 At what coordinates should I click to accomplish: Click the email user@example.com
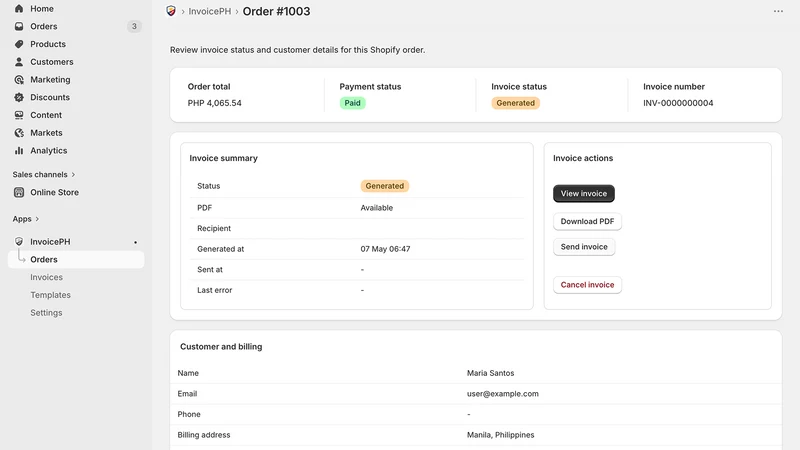click(503, 394)
